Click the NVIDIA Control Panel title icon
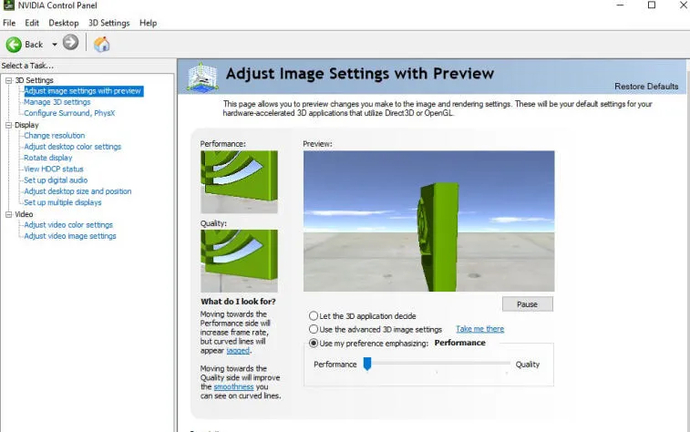Viewport: 690px width, 432px height. (8, 6)
